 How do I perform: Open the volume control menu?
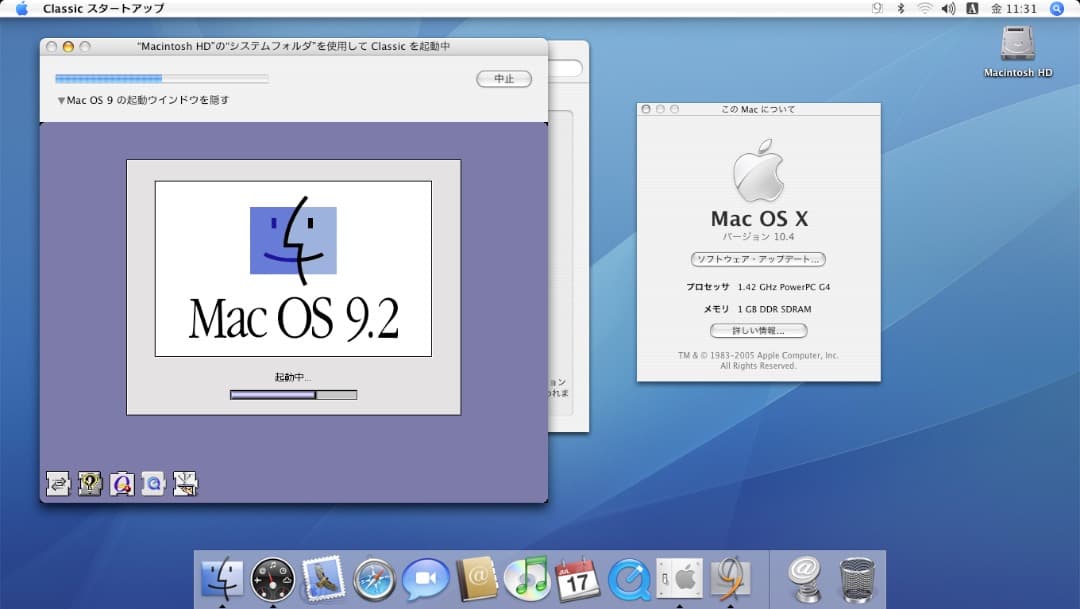948,8
